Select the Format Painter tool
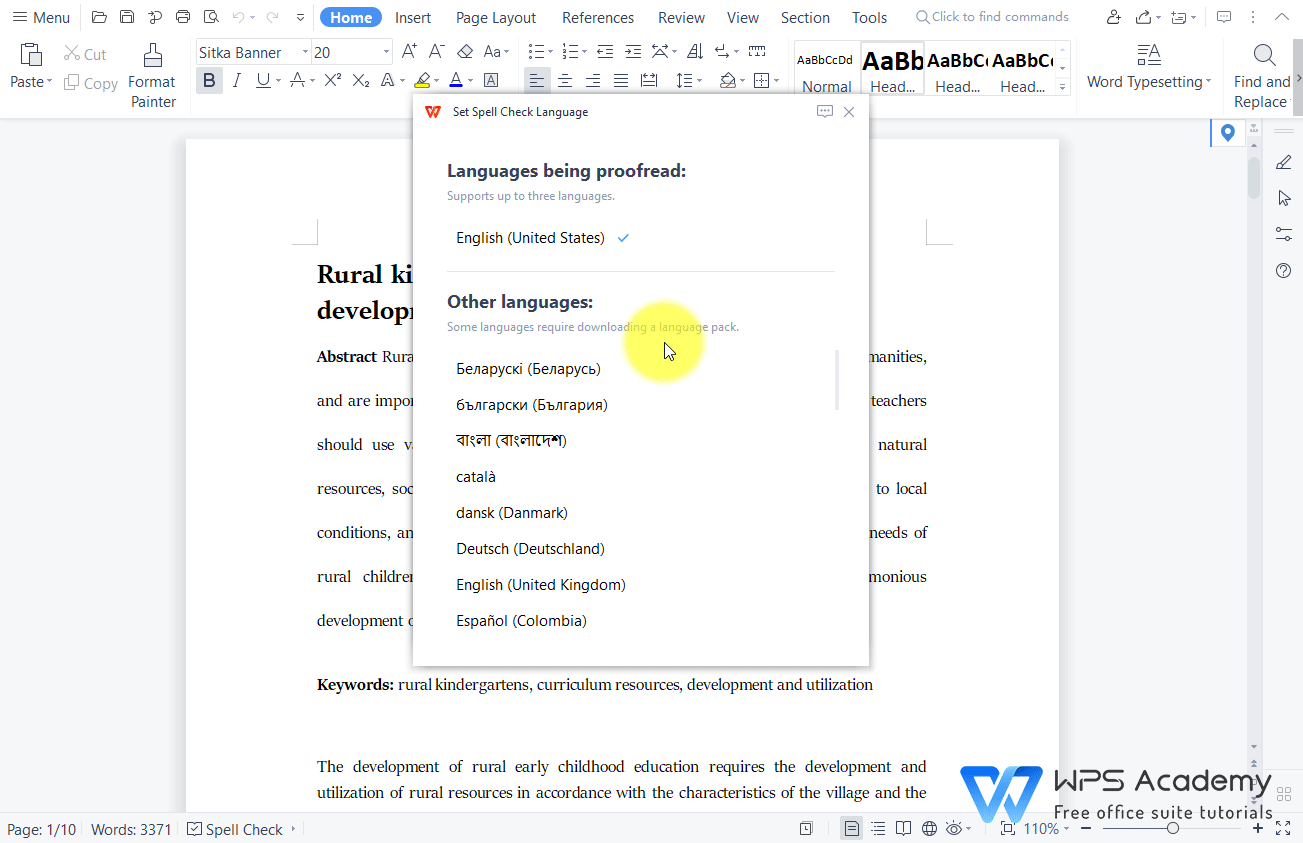Viewport: 1303px width, 843px height. tap(151, 71)
